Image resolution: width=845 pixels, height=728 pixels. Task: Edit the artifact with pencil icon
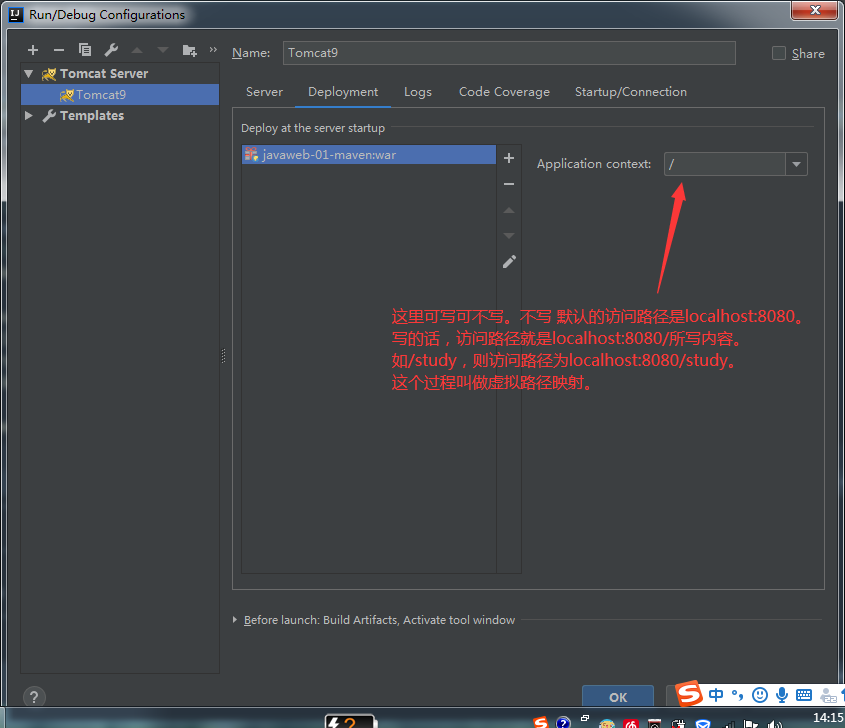click(509, 261)
